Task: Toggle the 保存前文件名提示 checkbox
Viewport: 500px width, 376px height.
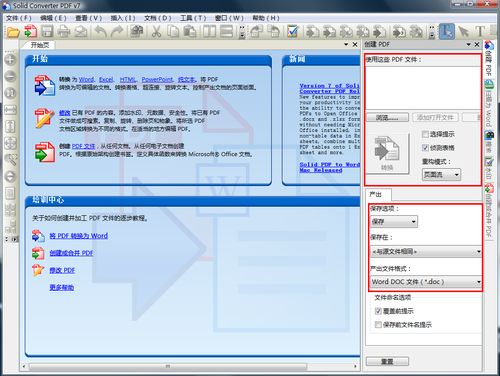Action: [x=378, y=324]
